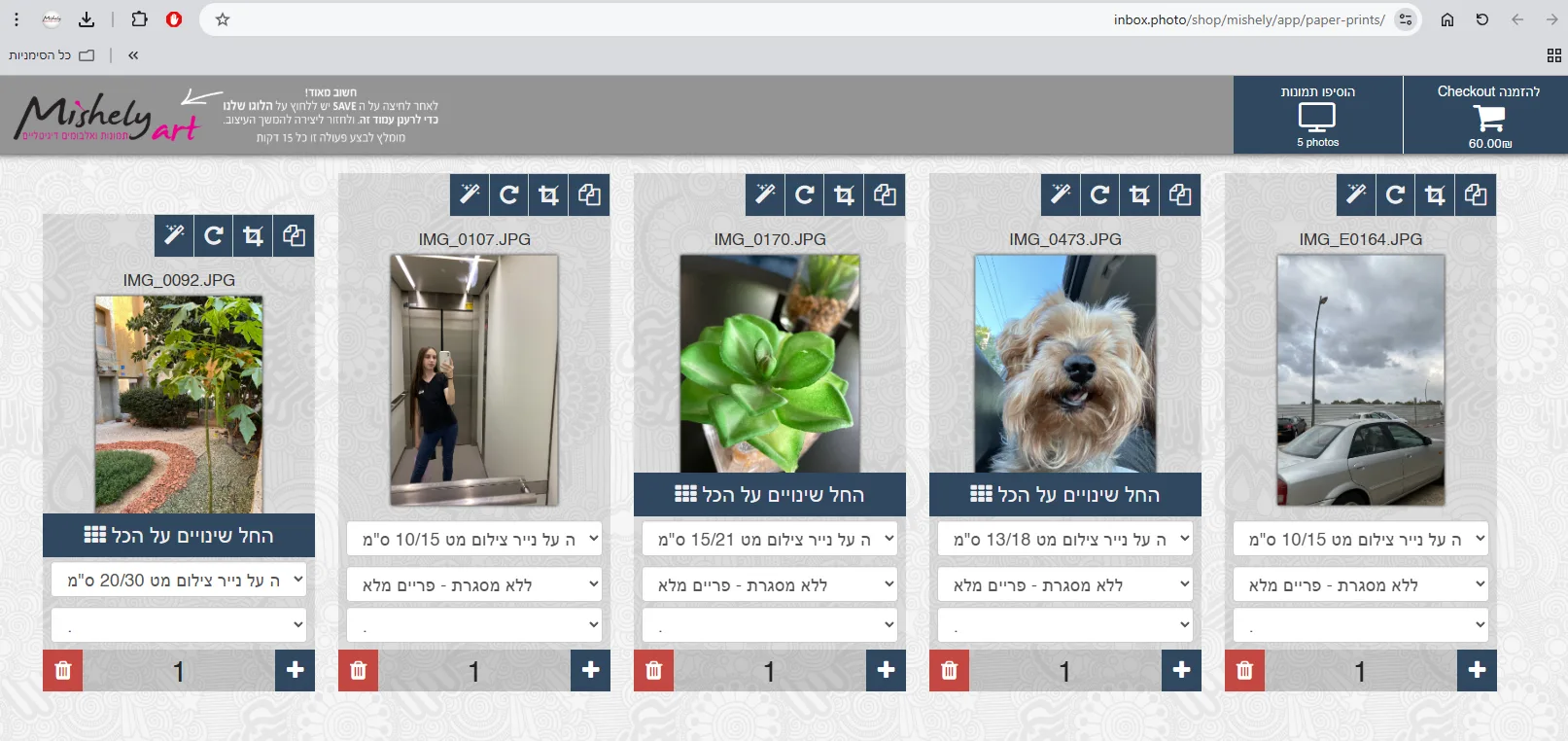Increase quantity of IMG_E0164.JPG with plus
Image resolution: width=1568 pixels, height=741 pixels.
(x=1477, y=671)
